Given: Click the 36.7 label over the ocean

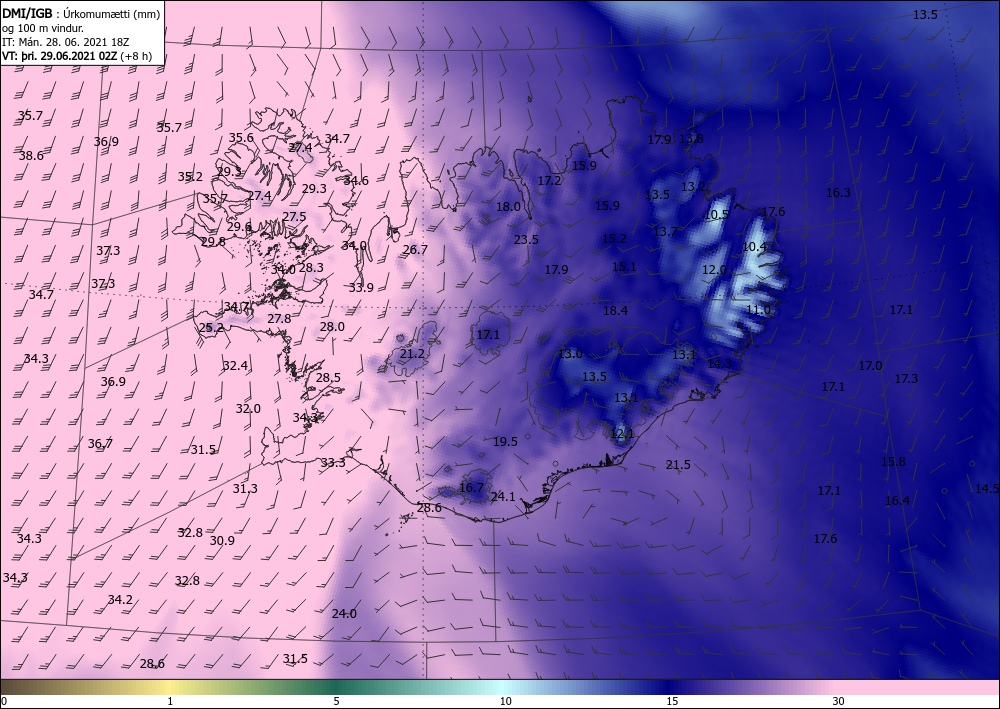Looking at the screenshot, I should [100, 443].
